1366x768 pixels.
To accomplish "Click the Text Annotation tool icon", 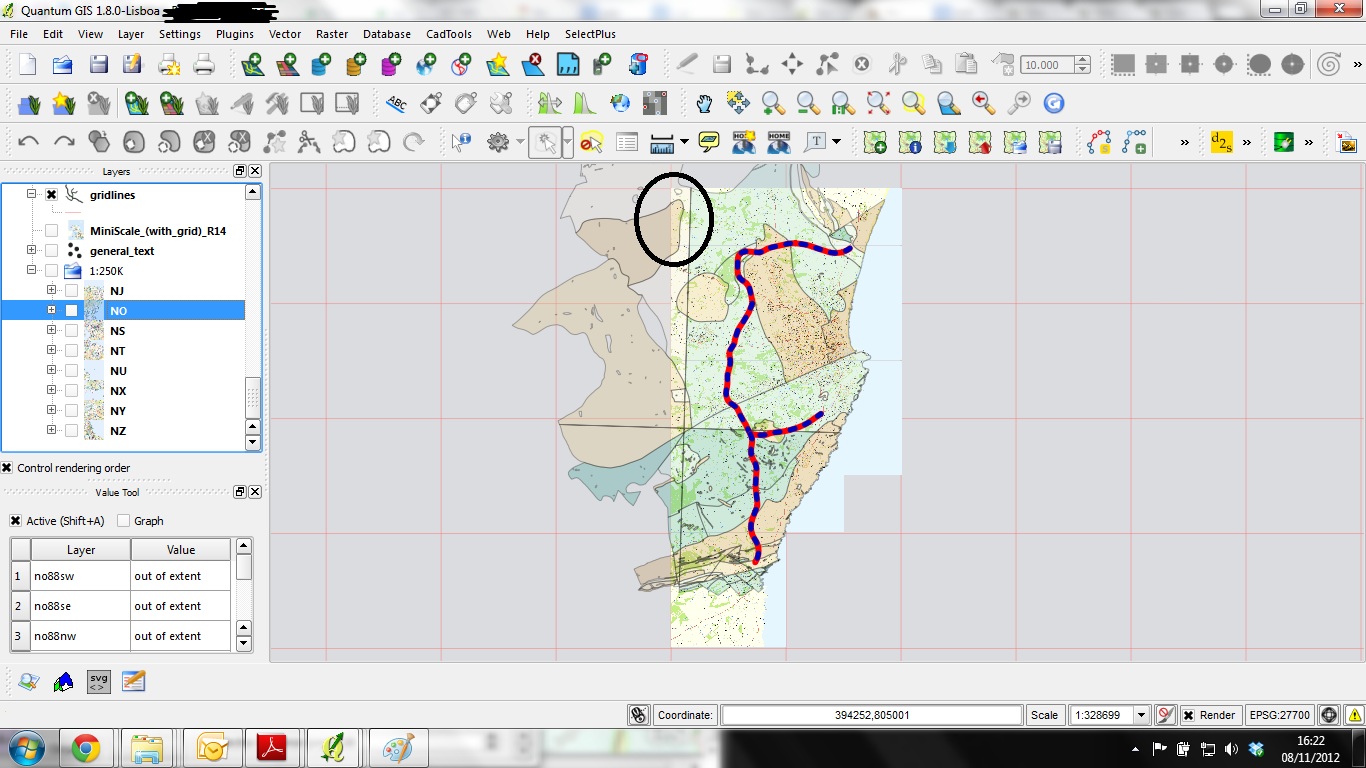I will tap(816, 142).
